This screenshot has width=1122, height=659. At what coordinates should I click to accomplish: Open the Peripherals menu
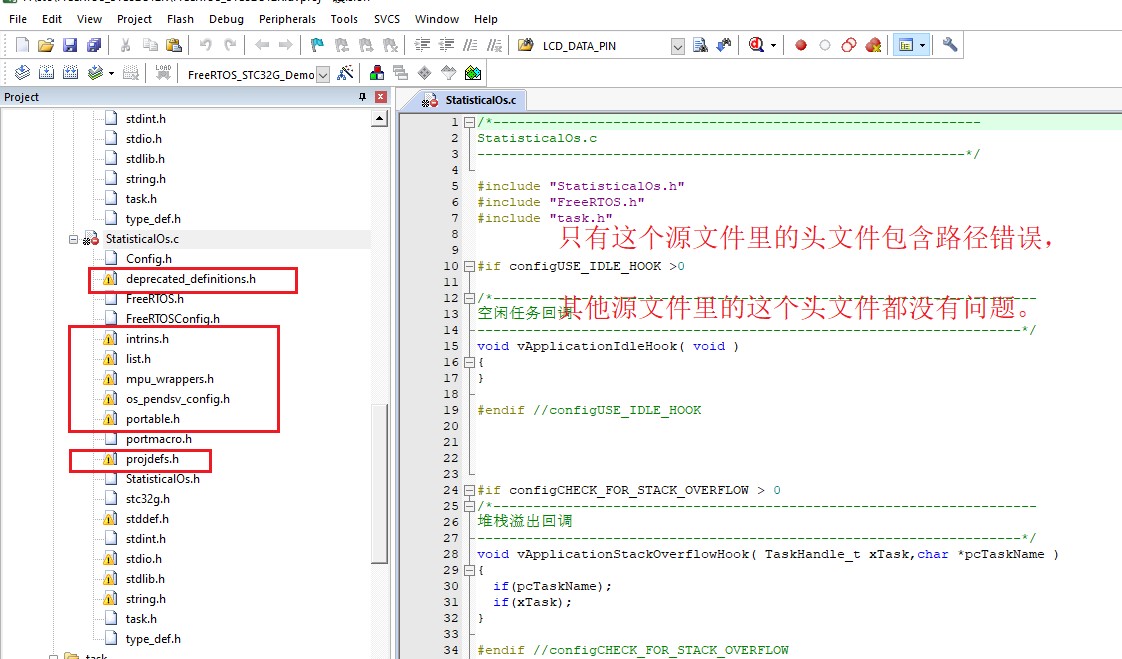pos(287,19)
